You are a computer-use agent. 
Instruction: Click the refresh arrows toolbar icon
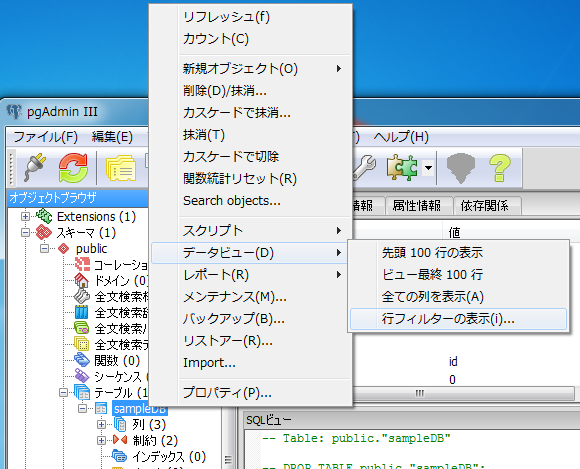(x=73, y=168)
